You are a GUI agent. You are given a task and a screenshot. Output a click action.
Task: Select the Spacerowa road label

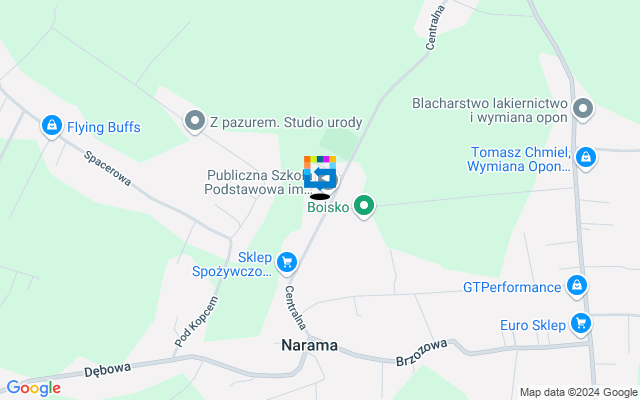coord(108,168)
